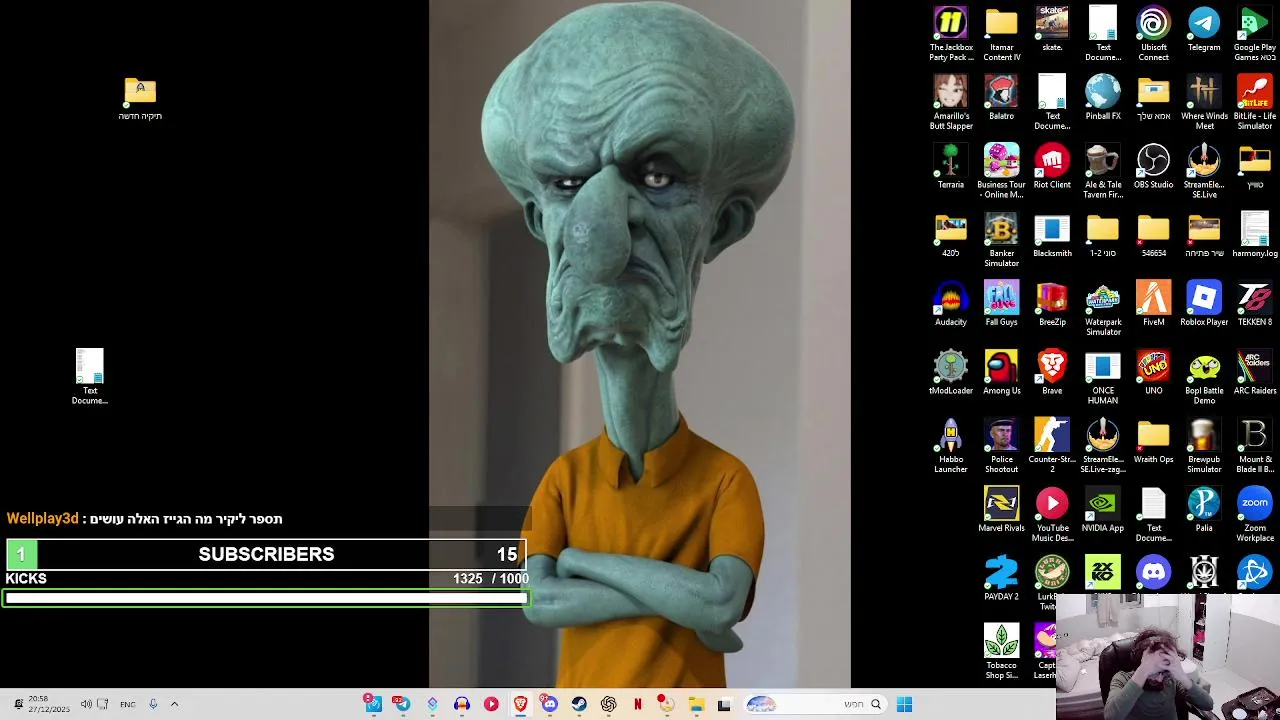Image resolution: width=1280 pixels, height=720 pixels.
Task: Open the Fall Guys shortcut
Action: pos(1001,304)
